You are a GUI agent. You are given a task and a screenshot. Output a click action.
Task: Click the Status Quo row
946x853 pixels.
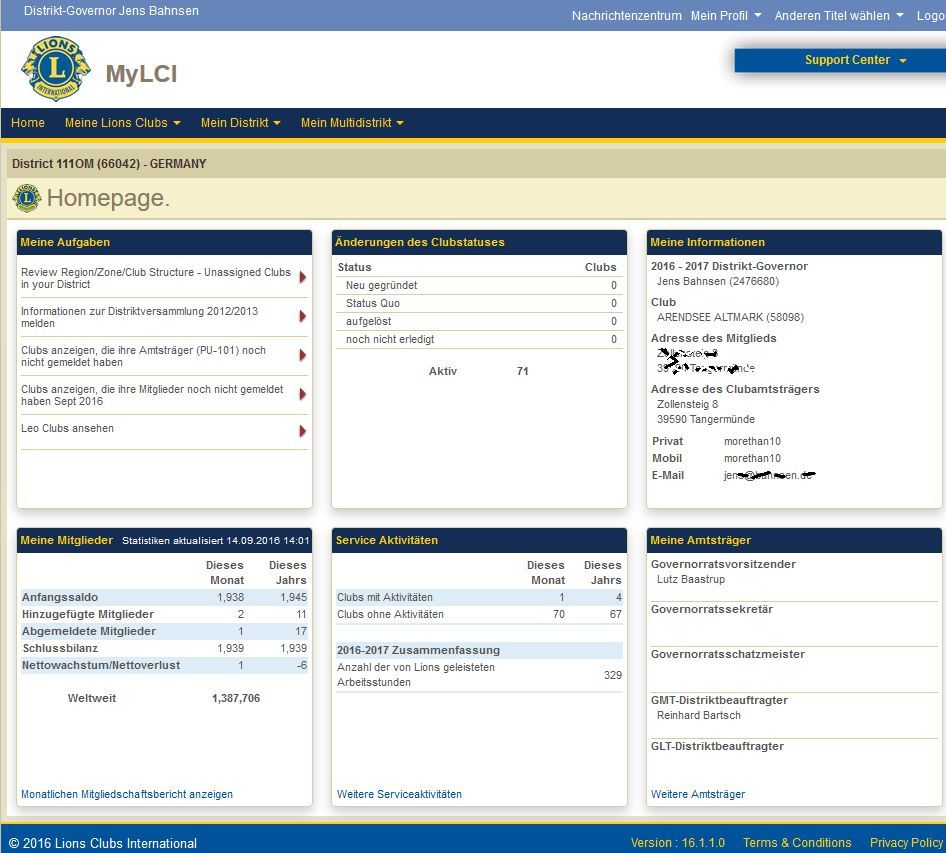pyautogui.click(x=479, y=303)
